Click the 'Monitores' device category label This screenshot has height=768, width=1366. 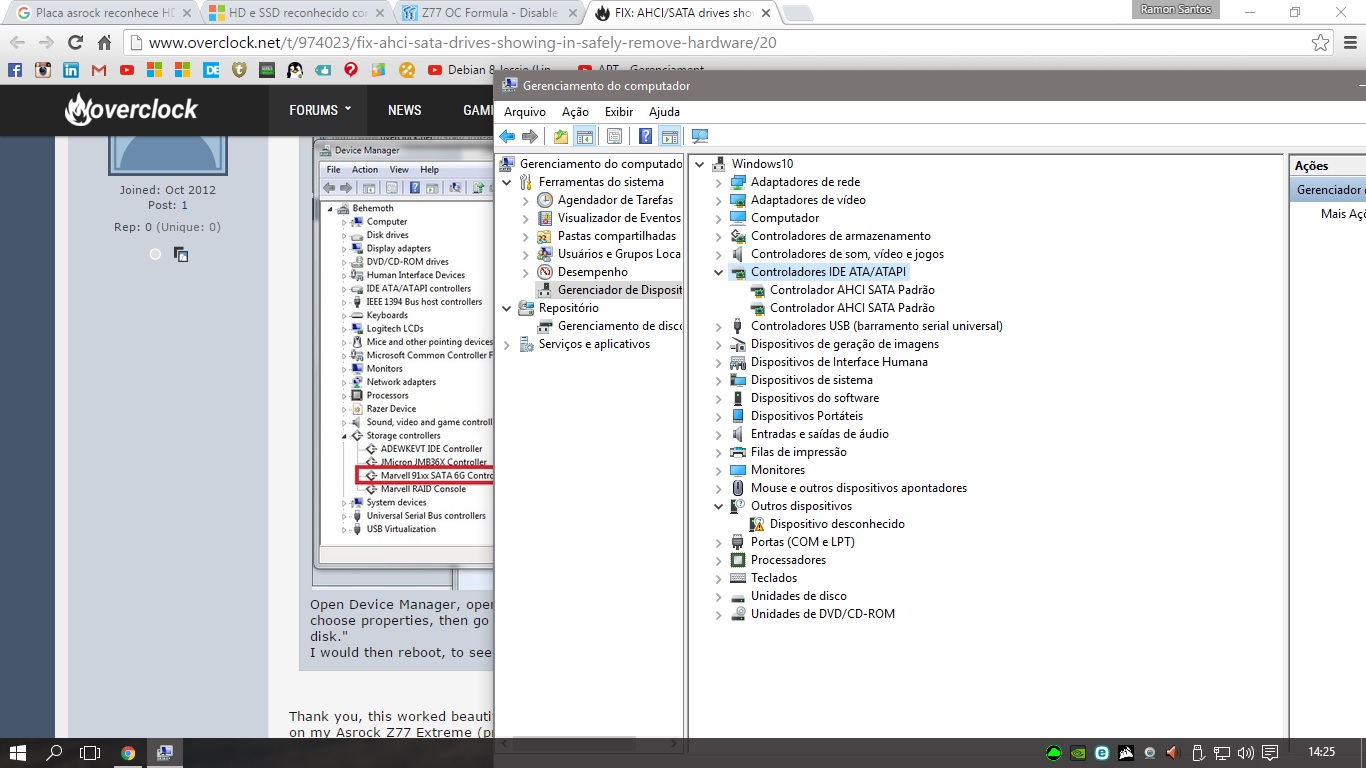click(778, 470)
